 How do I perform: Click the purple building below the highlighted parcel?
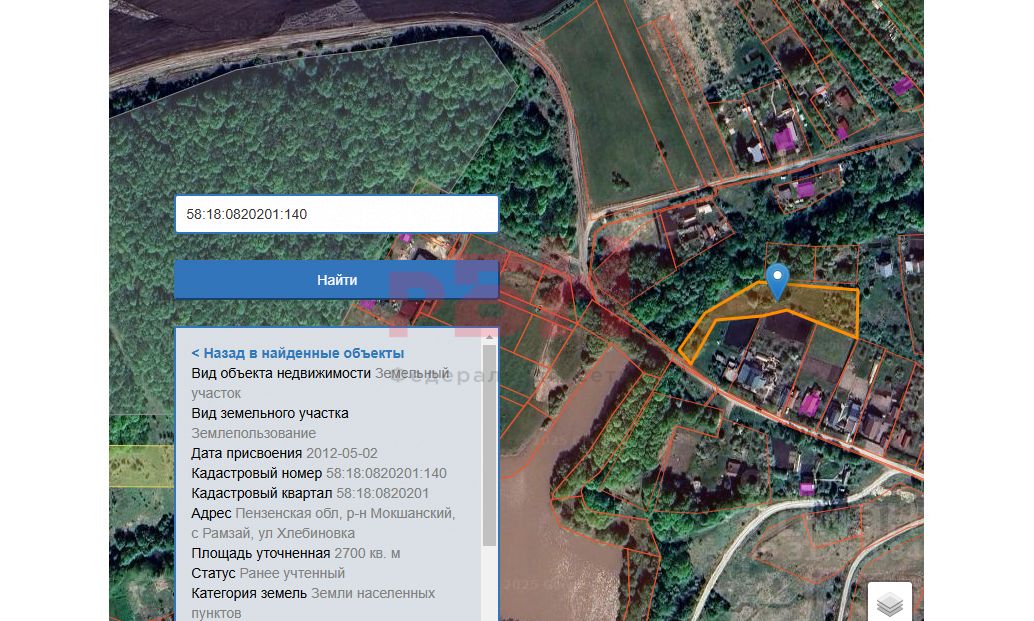point(810,403)
